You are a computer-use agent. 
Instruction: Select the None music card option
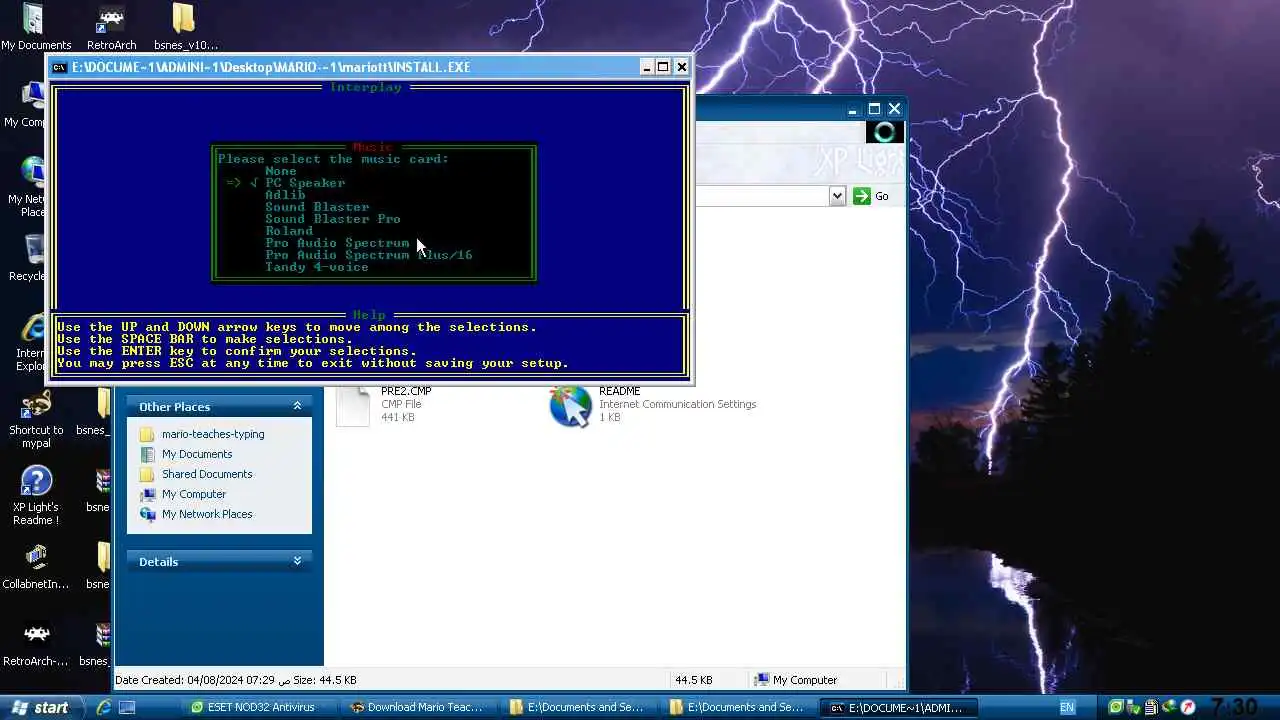[281, 171]
